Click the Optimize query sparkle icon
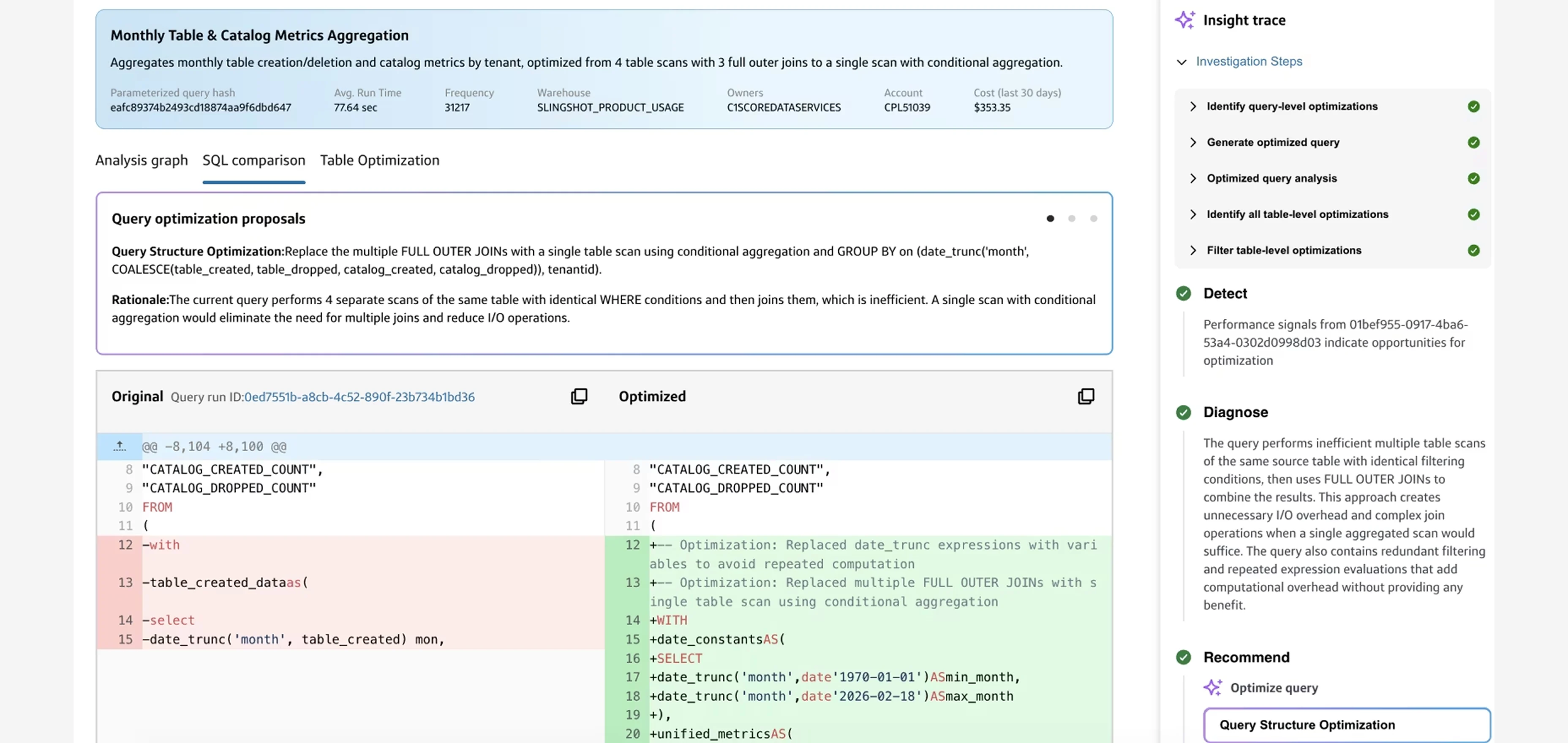This screenshot has height=743, width=1568. click(x=1212, y=688)
